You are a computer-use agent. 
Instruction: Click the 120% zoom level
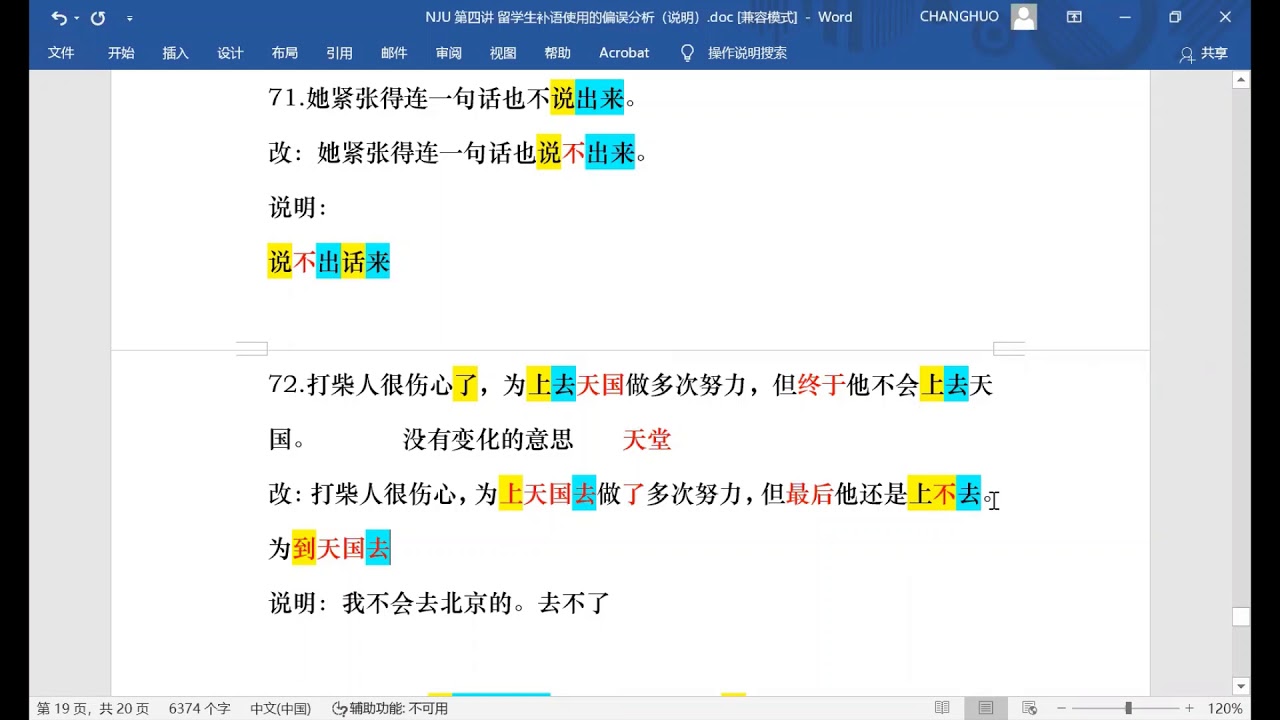coord(1225,708)
